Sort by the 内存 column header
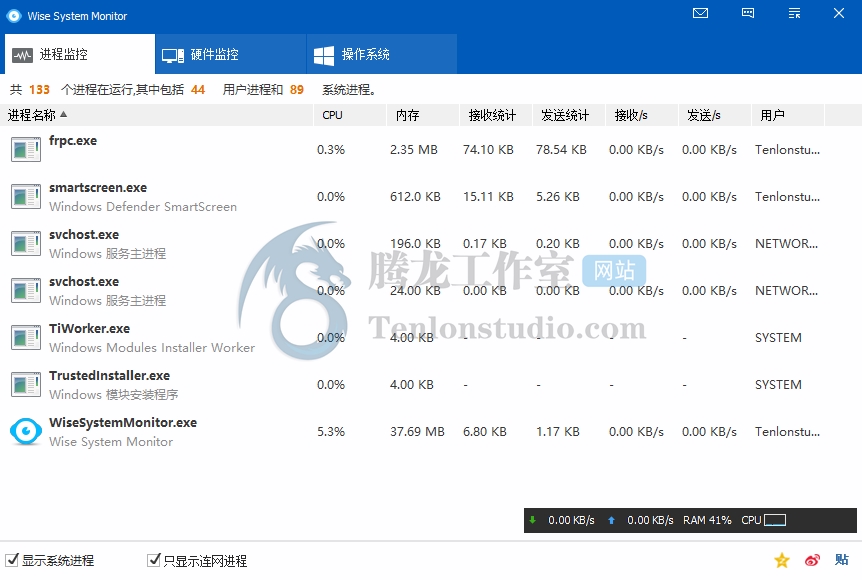 (423, 115)
